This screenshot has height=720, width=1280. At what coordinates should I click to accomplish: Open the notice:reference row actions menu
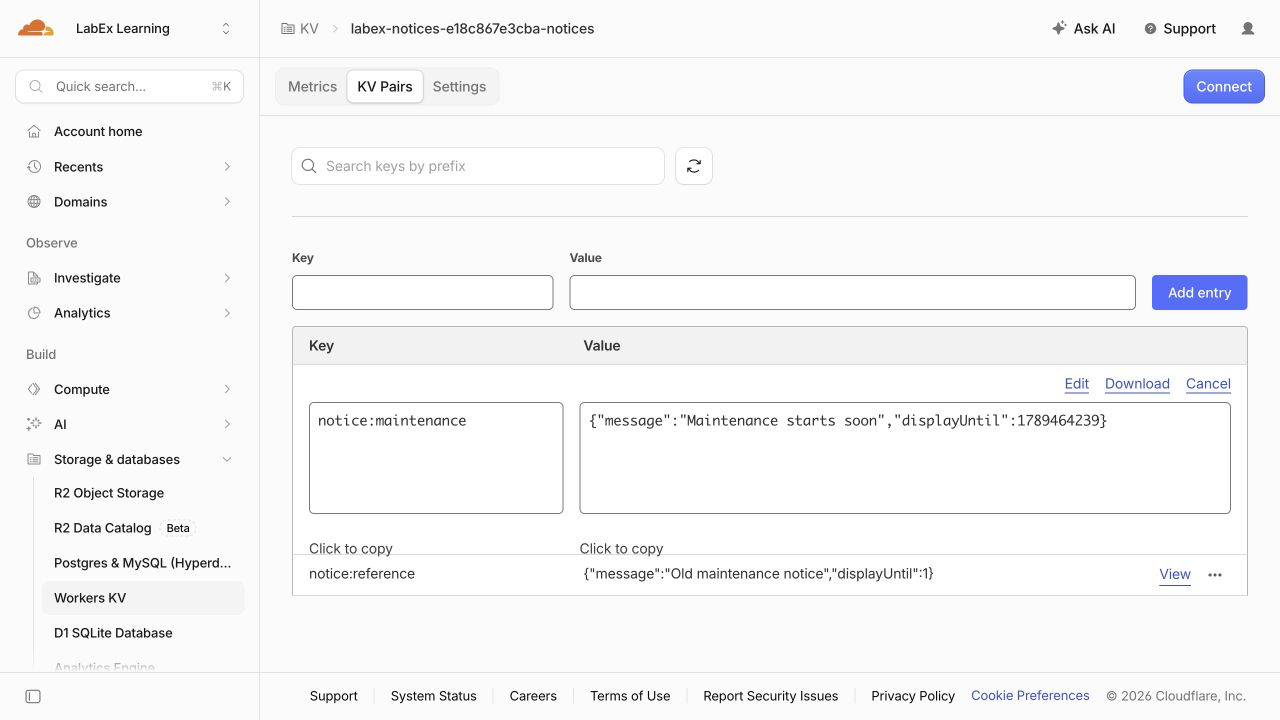[1215, 575]
